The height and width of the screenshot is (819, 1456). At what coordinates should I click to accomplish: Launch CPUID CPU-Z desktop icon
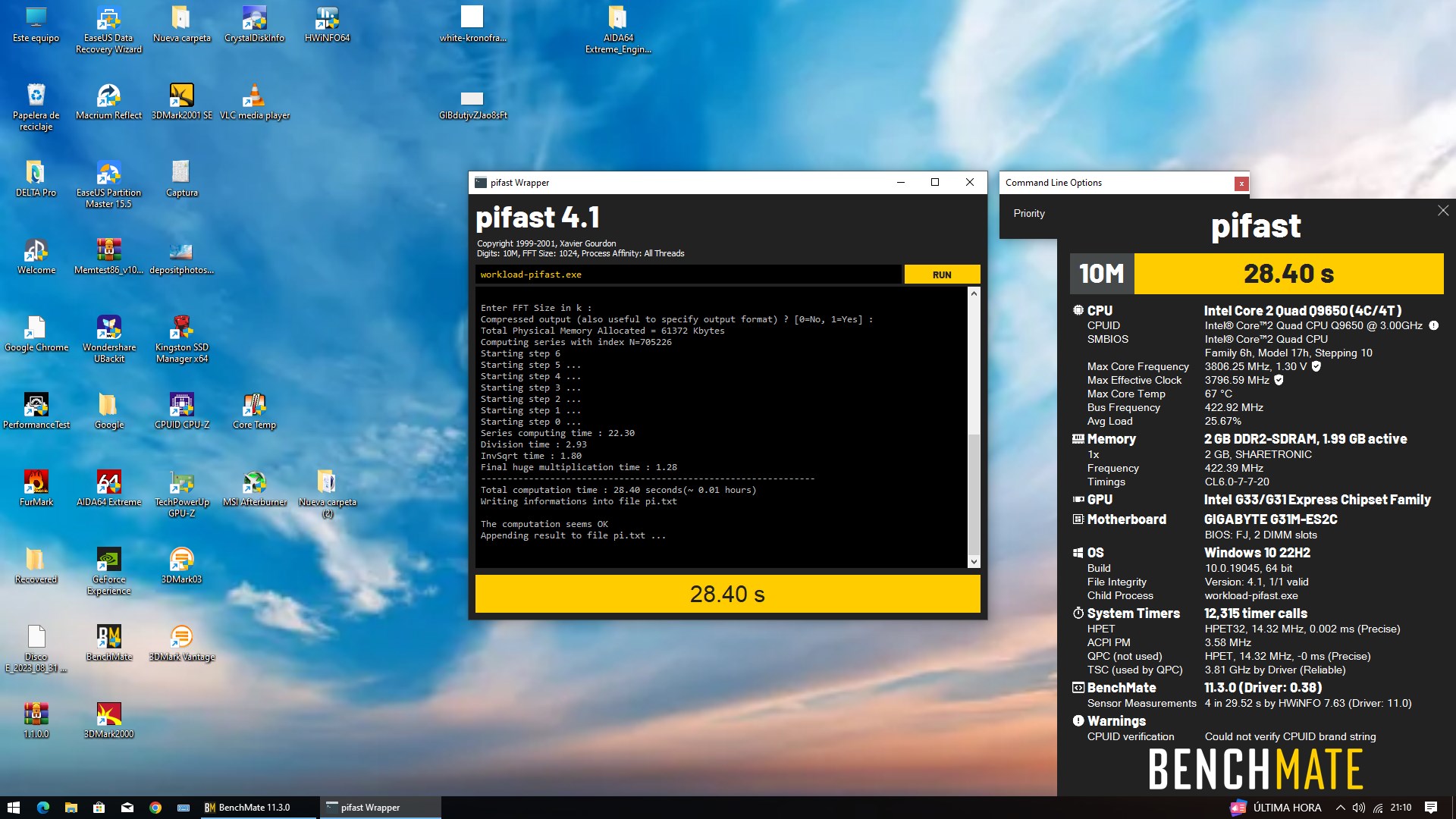pos(181,411)
